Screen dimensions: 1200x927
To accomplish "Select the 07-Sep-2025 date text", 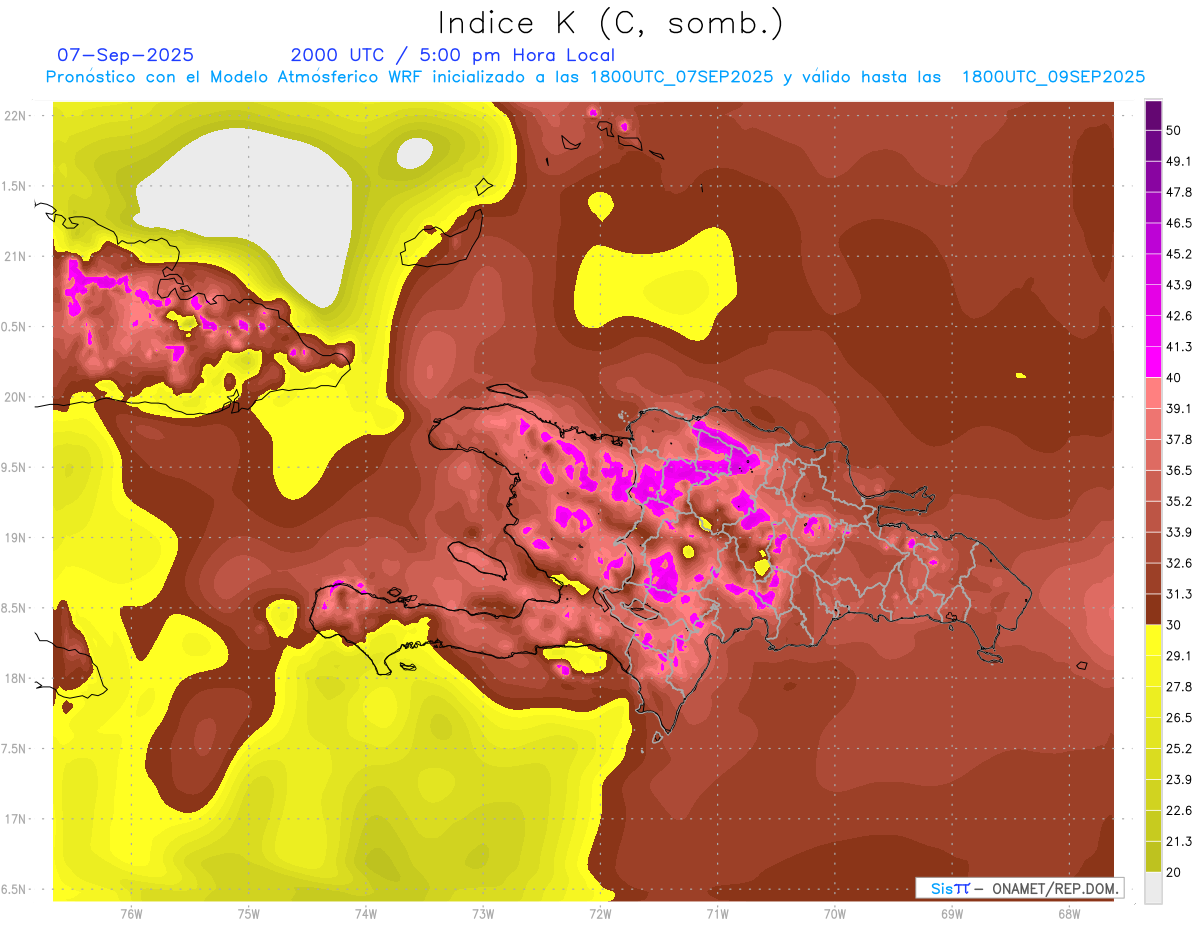I will (x=126, y=55).
